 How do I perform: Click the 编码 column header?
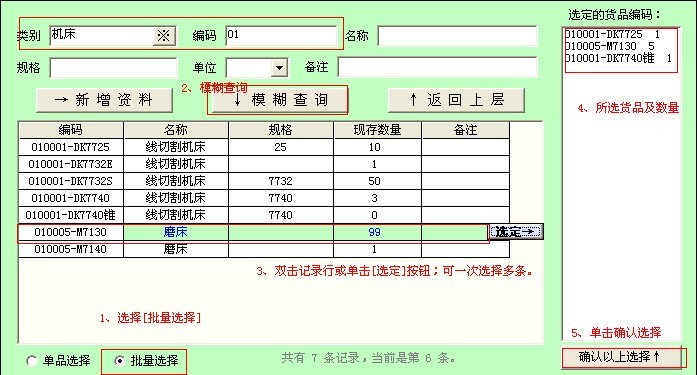[x=71, y=130]
